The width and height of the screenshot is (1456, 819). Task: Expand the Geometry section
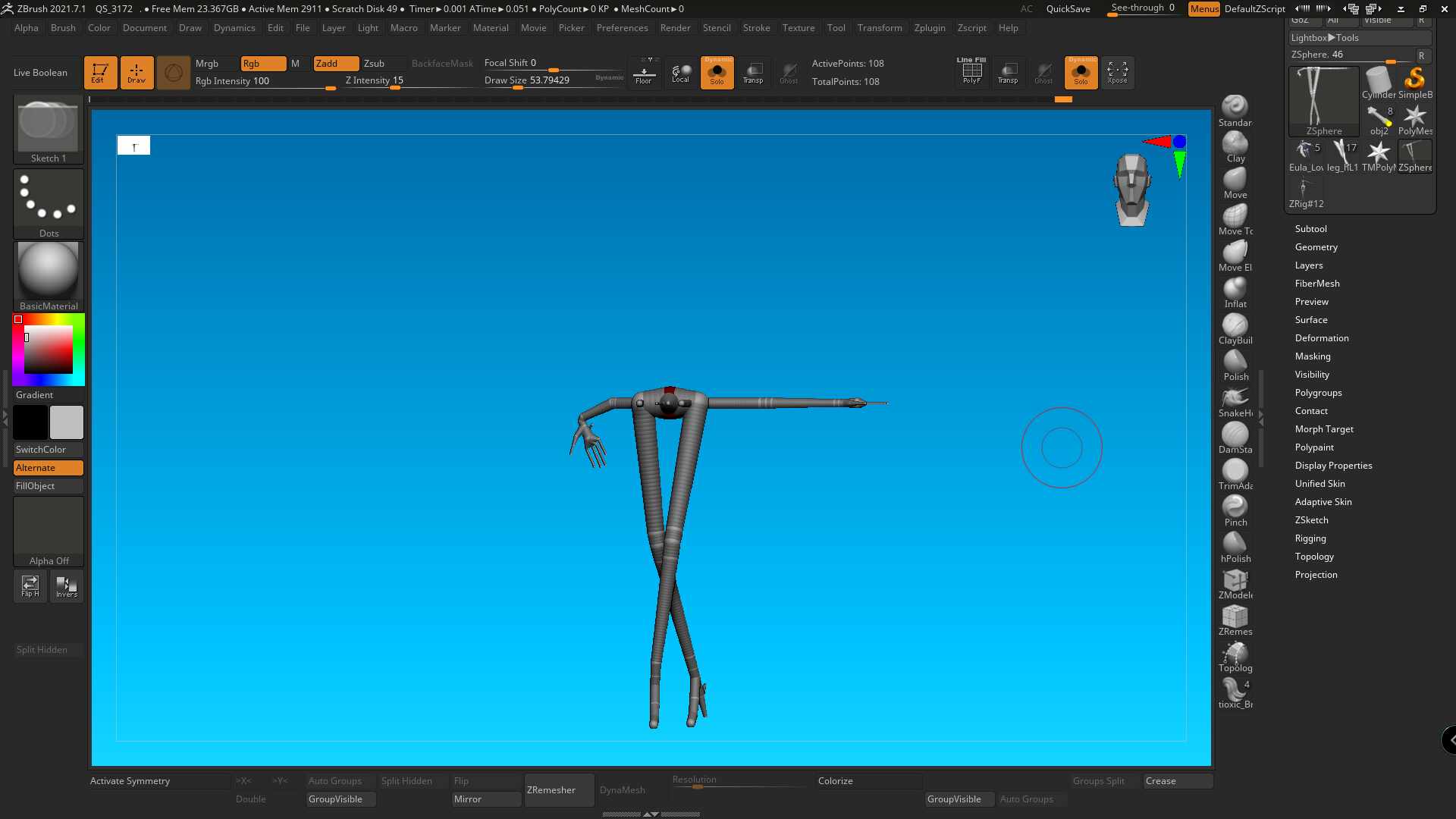click(1316, 247)
